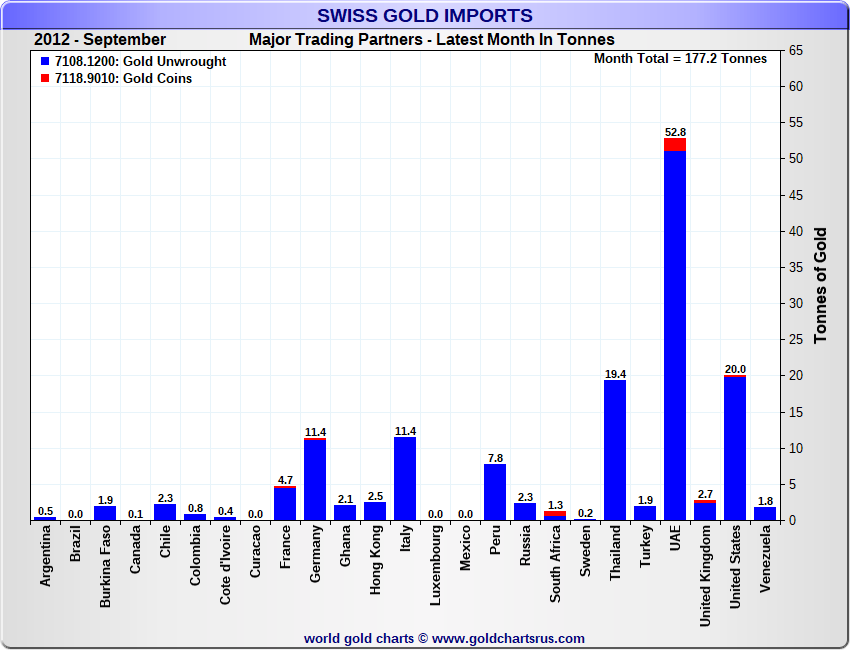
Task: Click the Venezuela bar
Action: (x=765, y=514)
